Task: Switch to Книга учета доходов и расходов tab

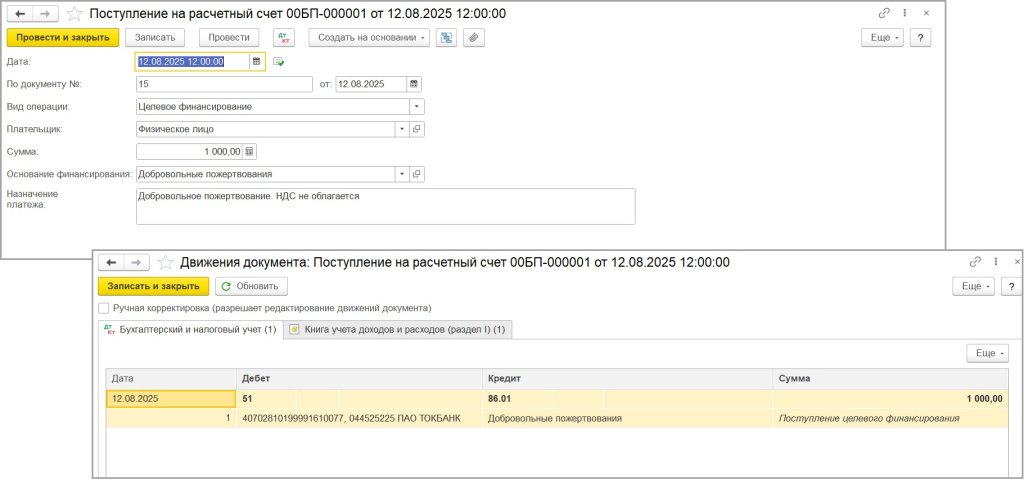Action: (x=398, y=329)
